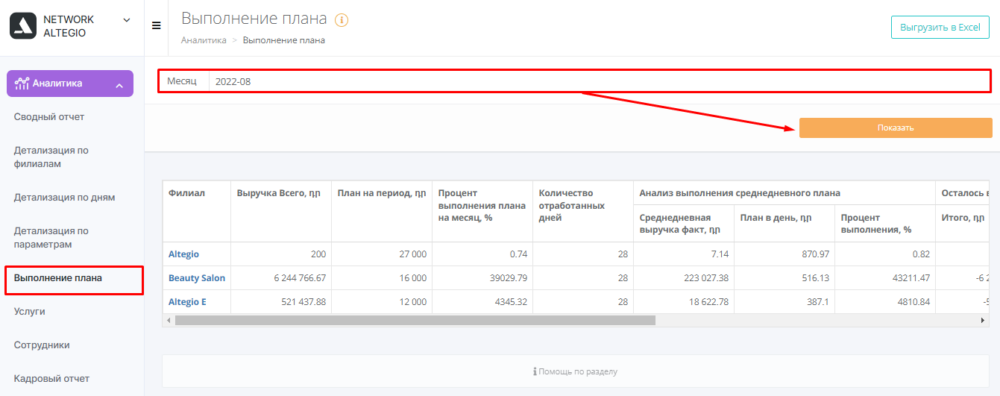Click Выгрузить в Excel button
1000x396 pixels.
[940, 28]
